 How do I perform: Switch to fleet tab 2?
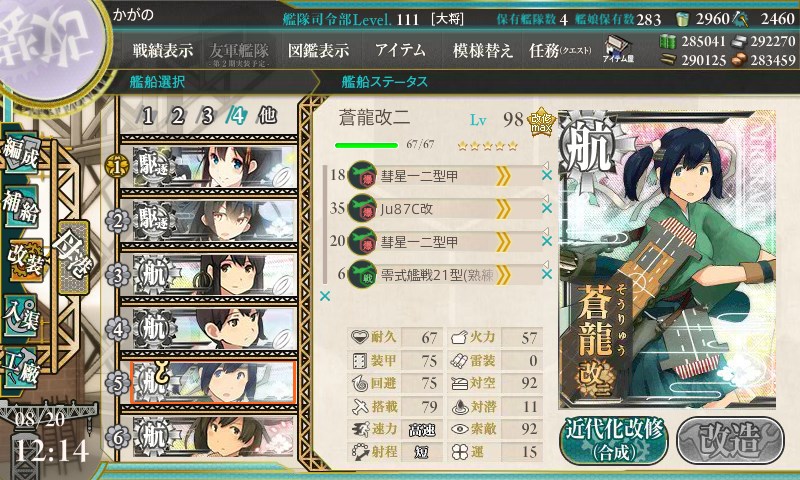178,116
